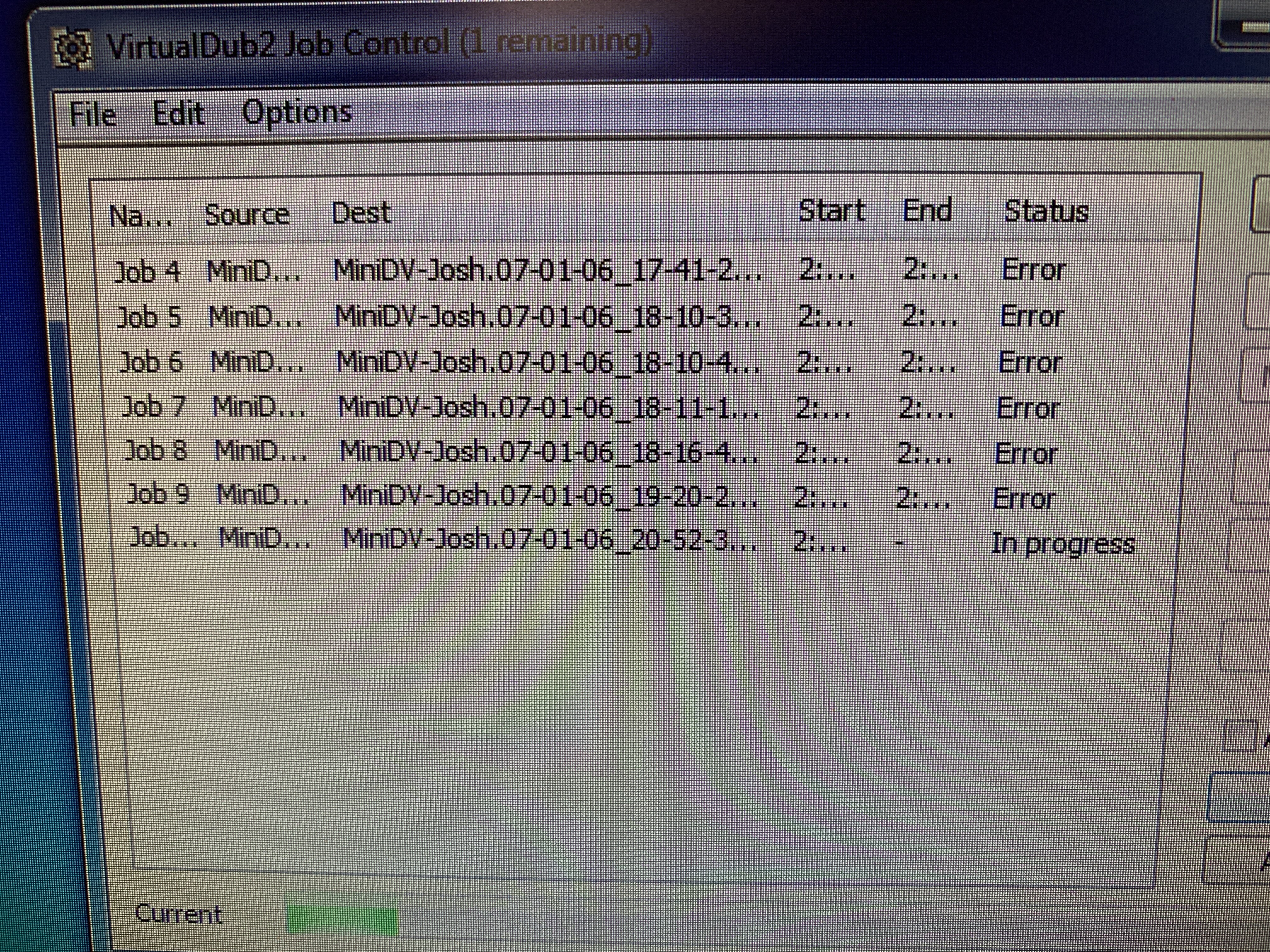Open the File menu

point(93,114)
